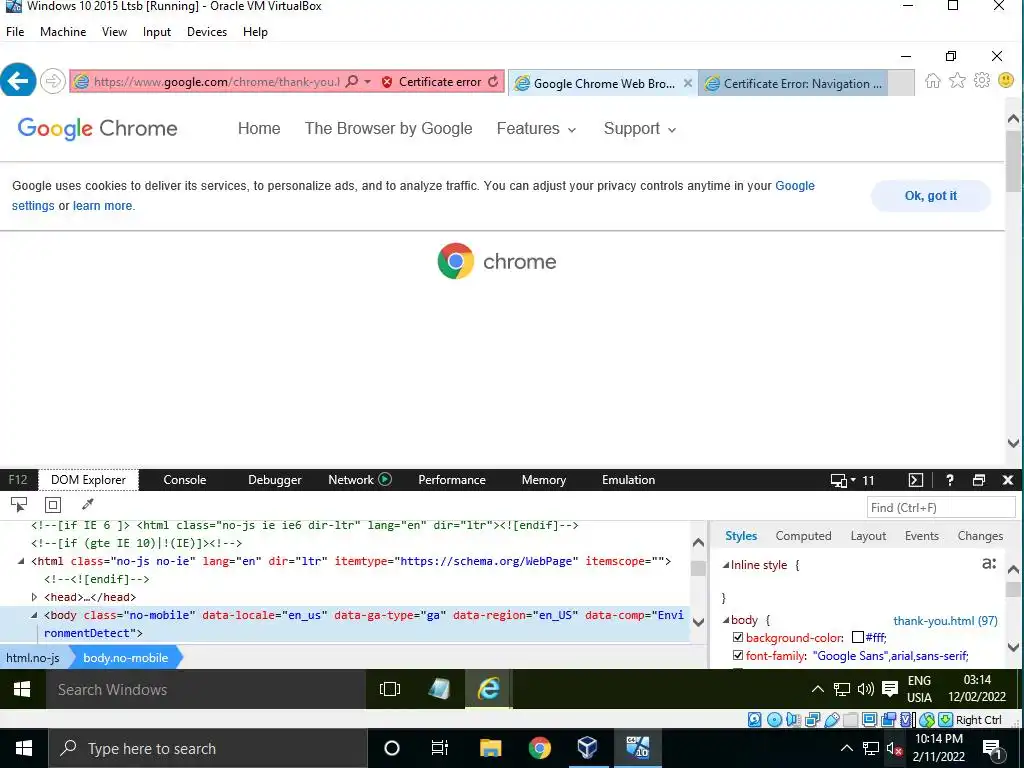Click the VirtualBox optical disk status icon
The image size is (1024, 768).
tap(774, 720)
